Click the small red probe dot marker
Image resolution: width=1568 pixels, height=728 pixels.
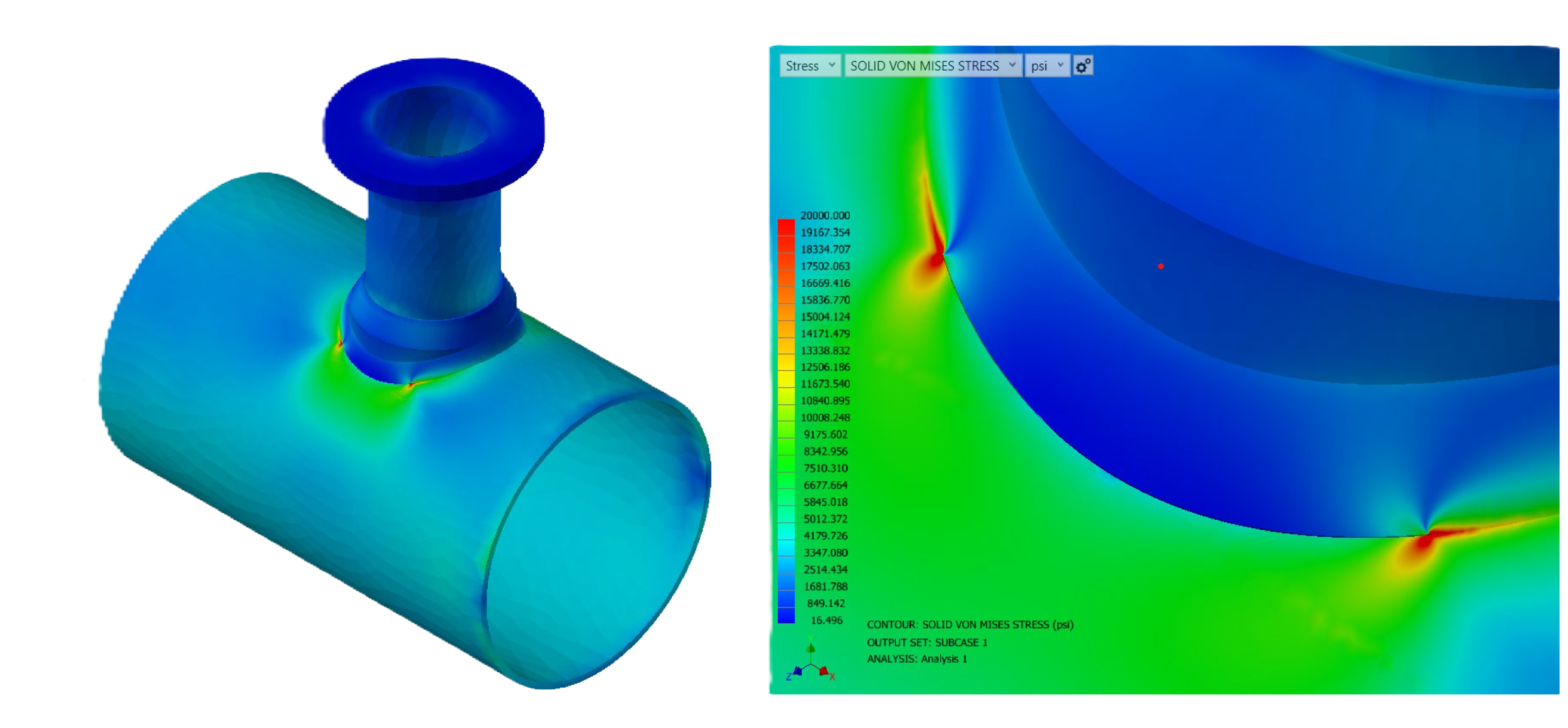coord(1161,267)
